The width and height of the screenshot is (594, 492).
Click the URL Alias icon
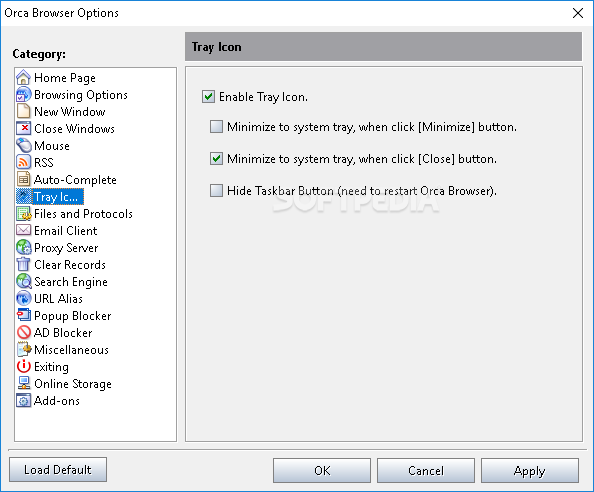point(23,298)
